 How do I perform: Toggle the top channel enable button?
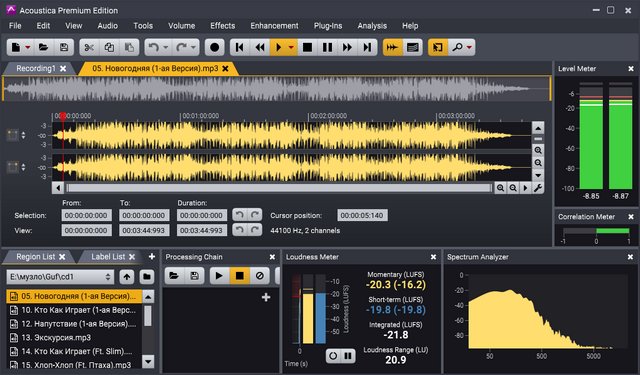(13, 135)
